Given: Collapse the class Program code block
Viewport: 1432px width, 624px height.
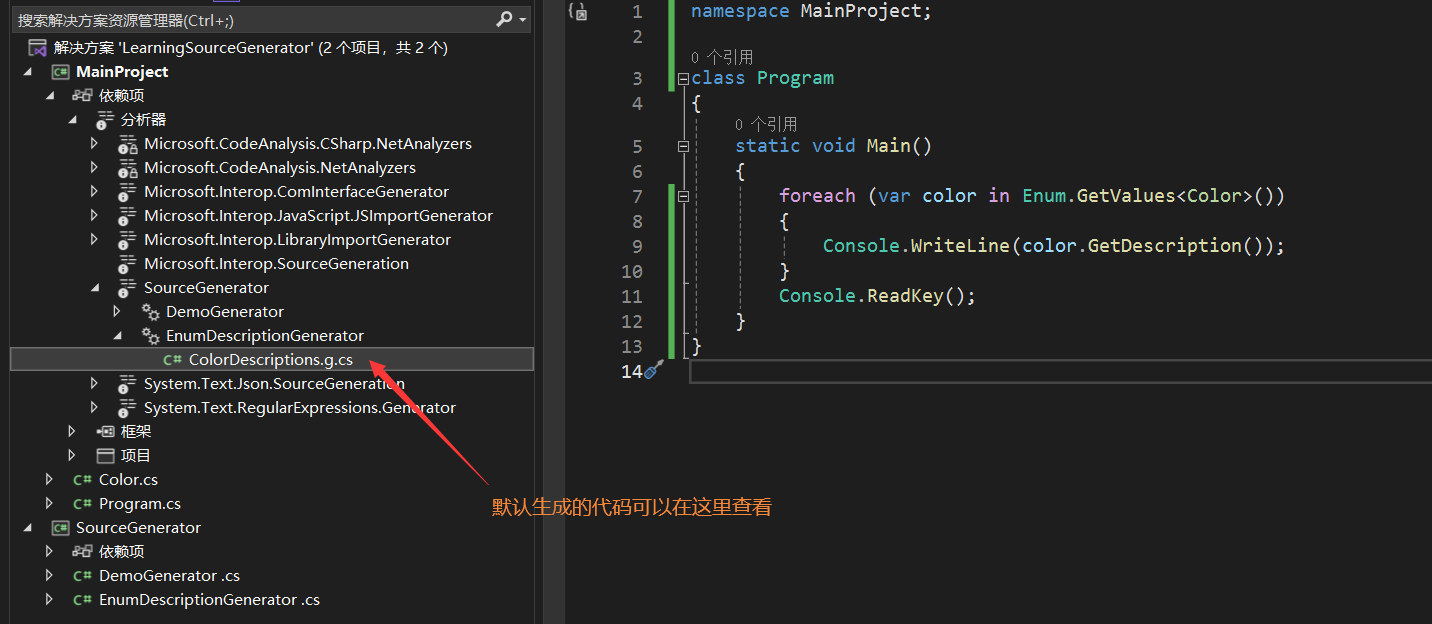Looking at the screenshot, I should (x=683, y=79).
